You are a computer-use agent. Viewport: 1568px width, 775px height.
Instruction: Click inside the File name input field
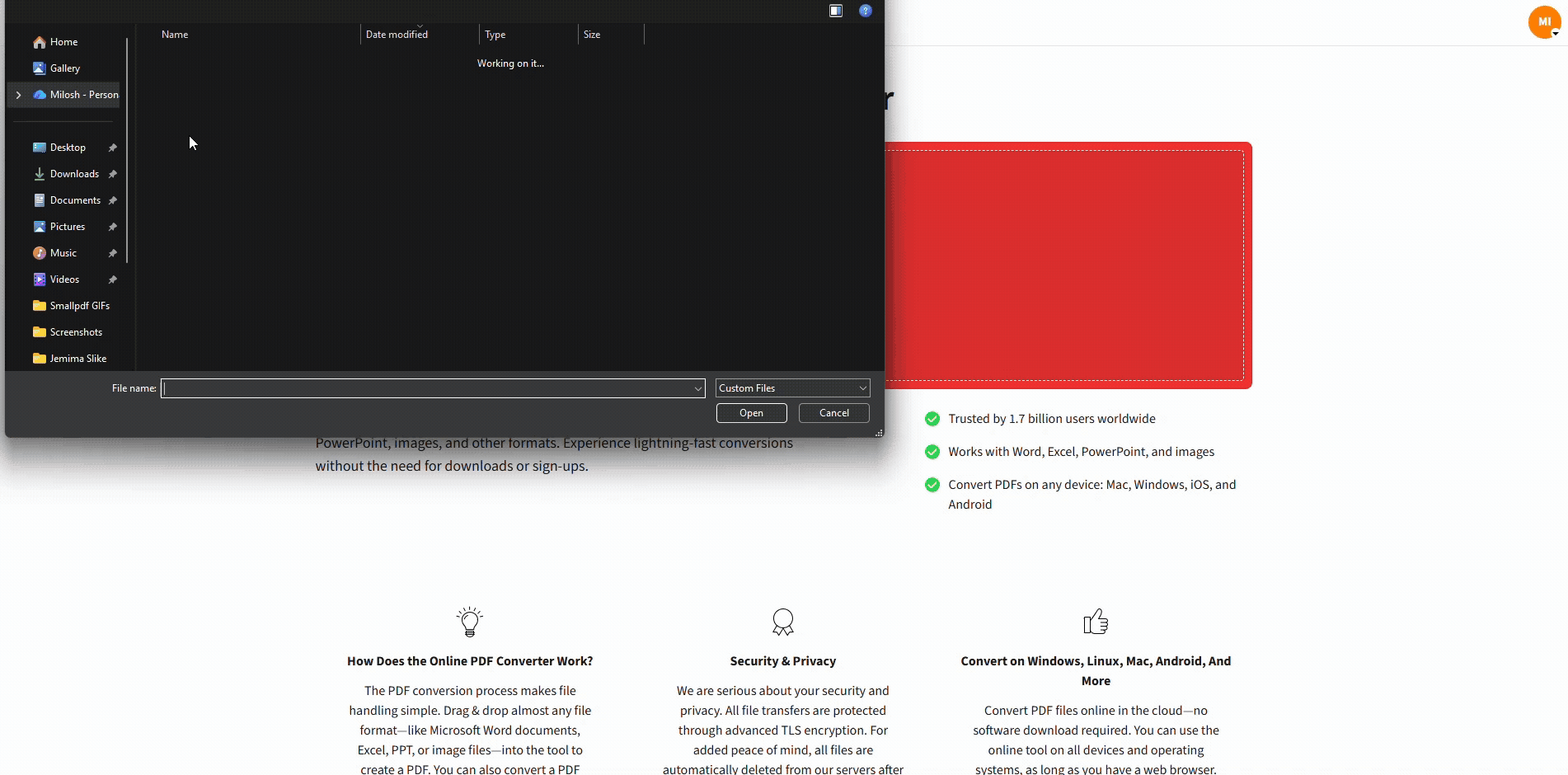pos(429,388)
